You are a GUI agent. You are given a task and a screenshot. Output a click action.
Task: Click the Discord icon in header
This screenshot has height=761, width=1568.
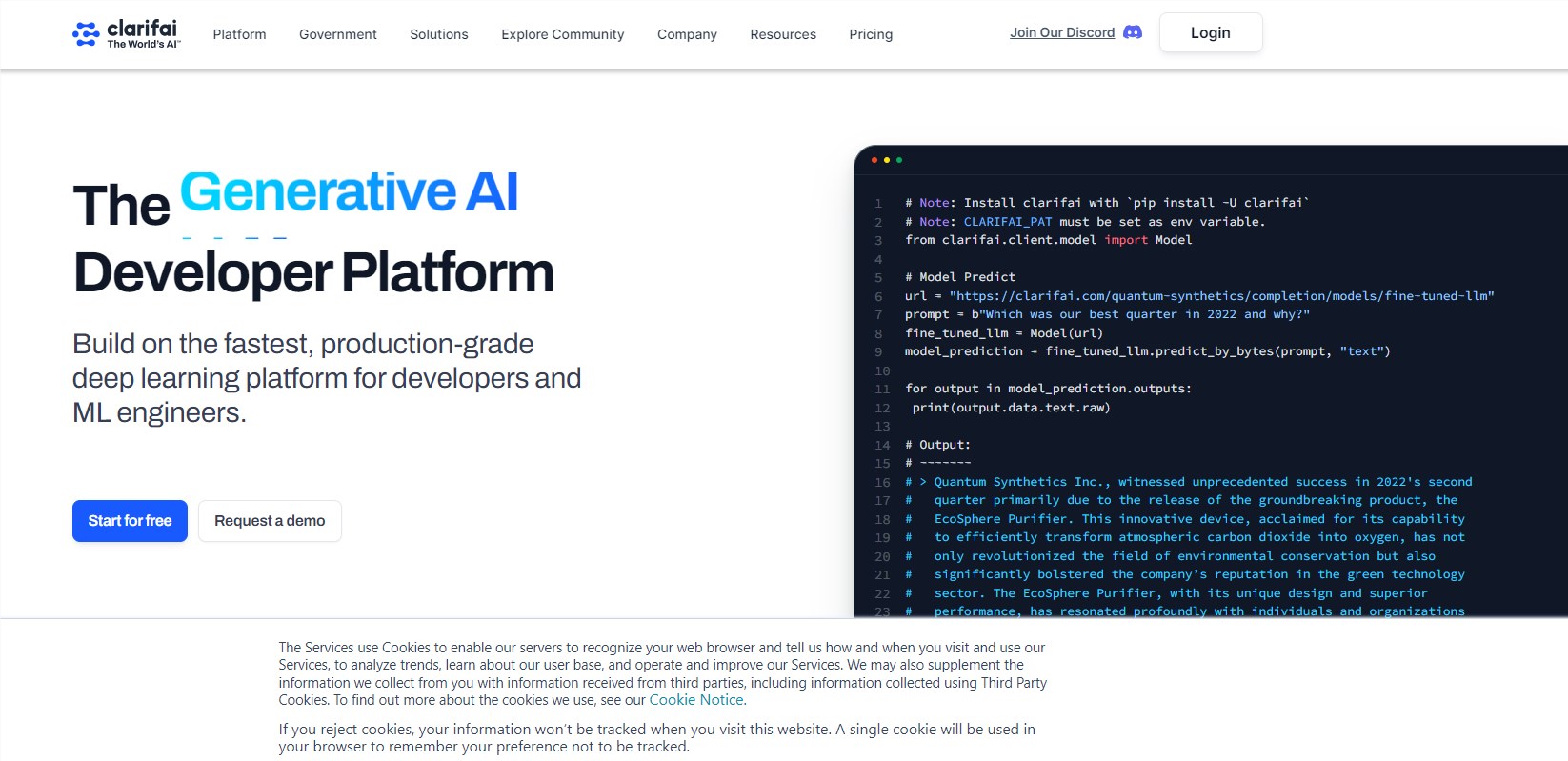pyautogui.click(x=1133, y=32)
